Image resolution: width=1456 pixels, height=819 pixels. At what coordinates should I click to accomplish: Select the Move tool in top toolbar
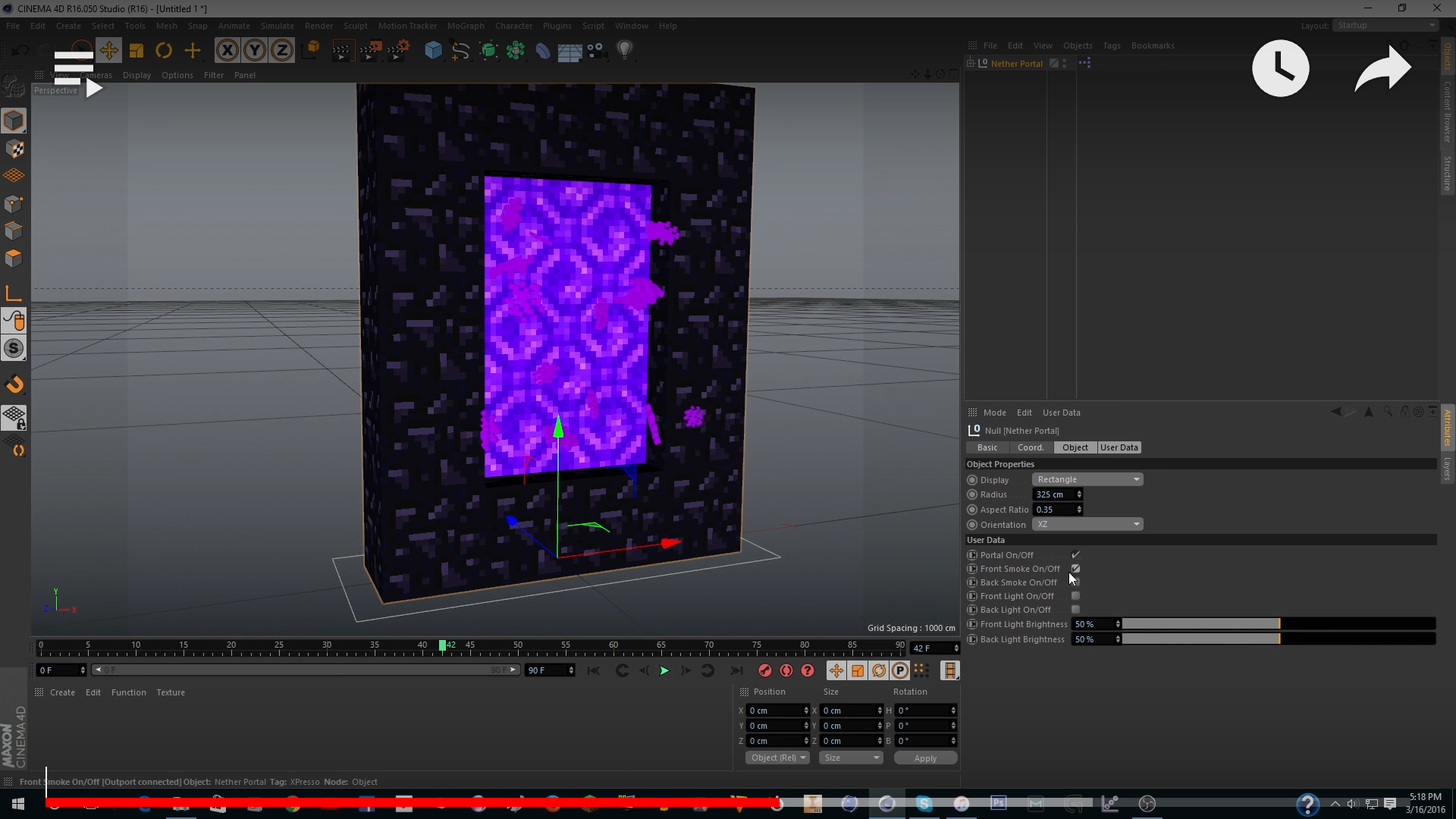point(108,51)
